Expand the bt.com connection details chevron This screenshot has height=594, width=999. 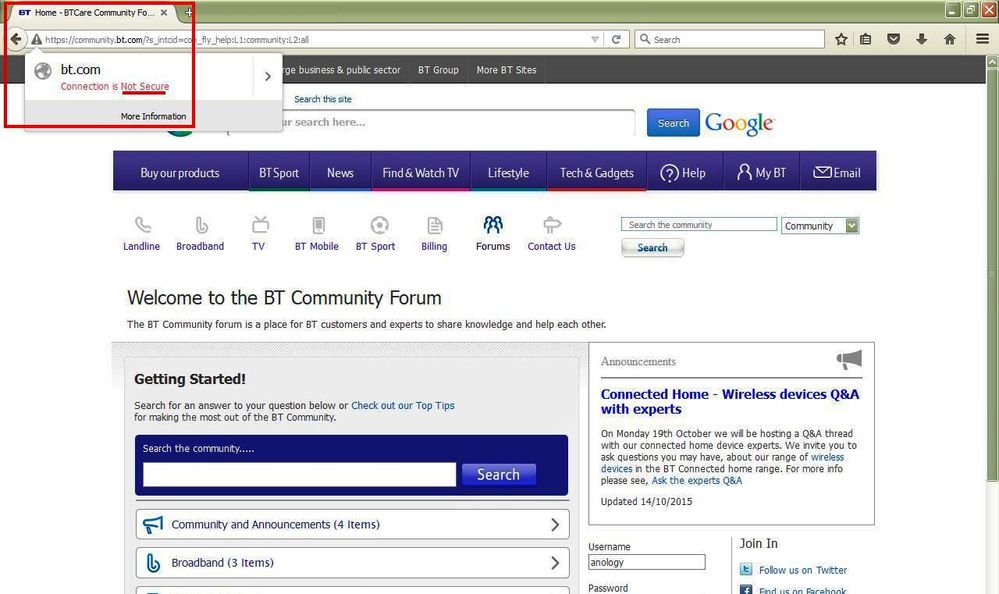[x=268, y=76]
